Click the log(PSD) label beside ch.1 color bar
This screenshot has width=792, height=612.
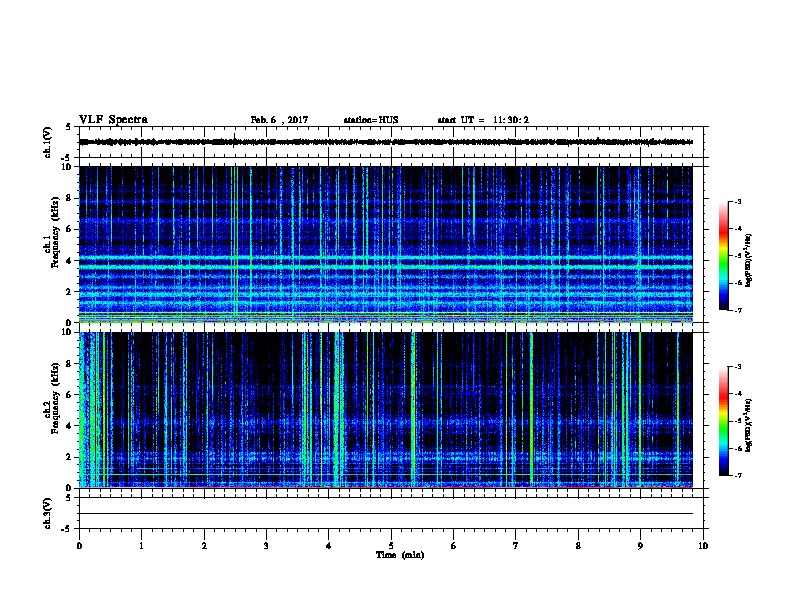click(749, 261)
